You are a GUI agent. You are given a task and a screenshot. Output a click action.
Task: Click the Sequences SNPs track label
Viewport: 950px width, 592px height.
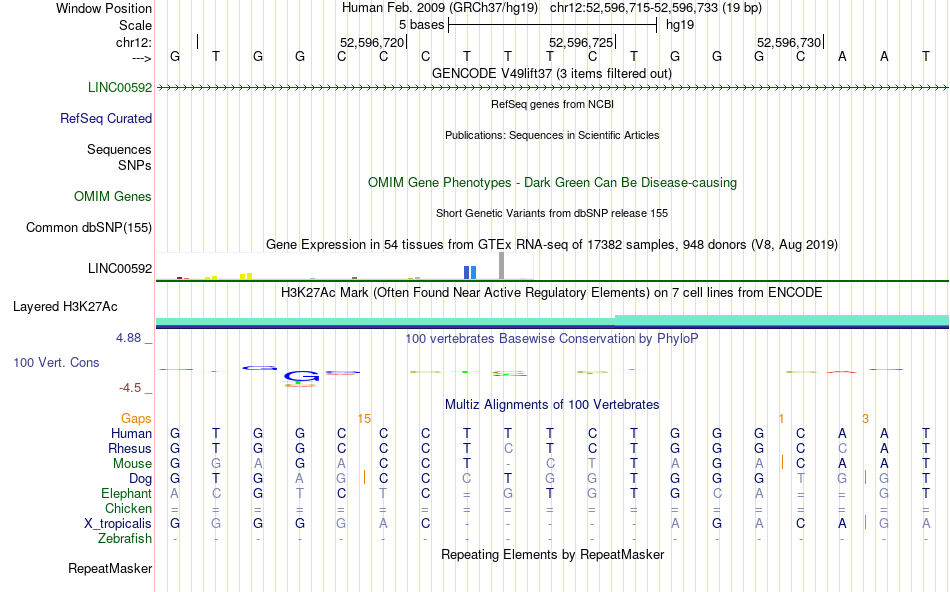click(119, 158)
